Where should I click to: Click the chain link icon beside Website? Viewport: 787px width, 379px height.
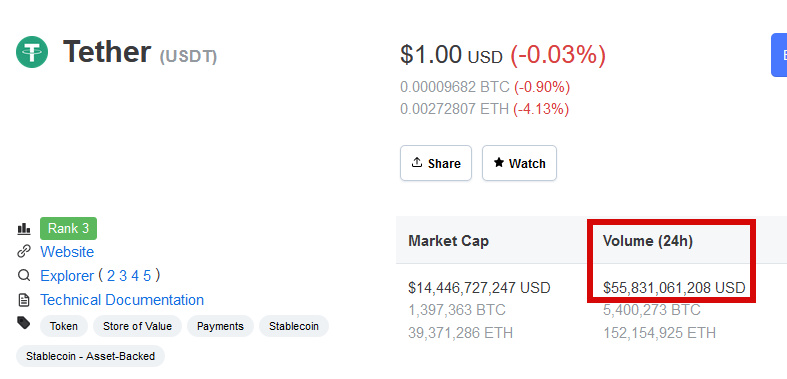pos(24,251)
